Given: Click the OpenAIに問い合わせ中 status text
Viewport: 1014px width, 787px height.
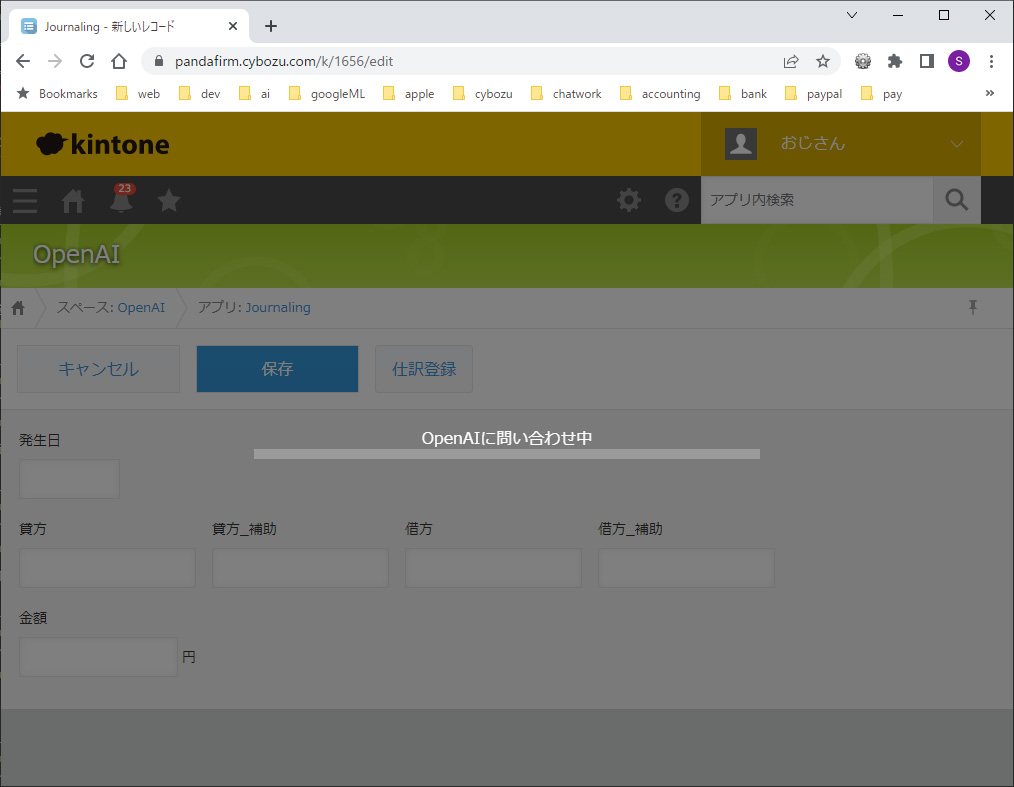Looking at the screenshot, I should pyautogui.click(x=507, y=438).
